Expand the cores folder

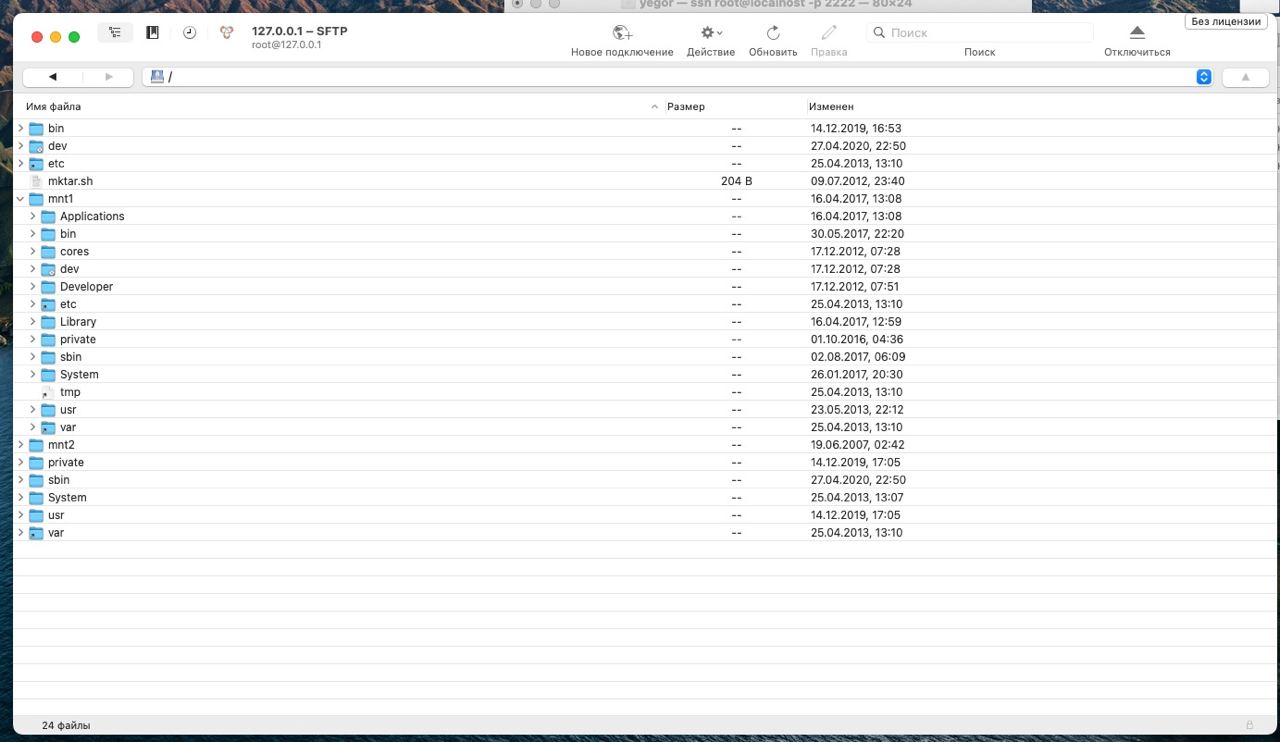click(x=32, y=251)
